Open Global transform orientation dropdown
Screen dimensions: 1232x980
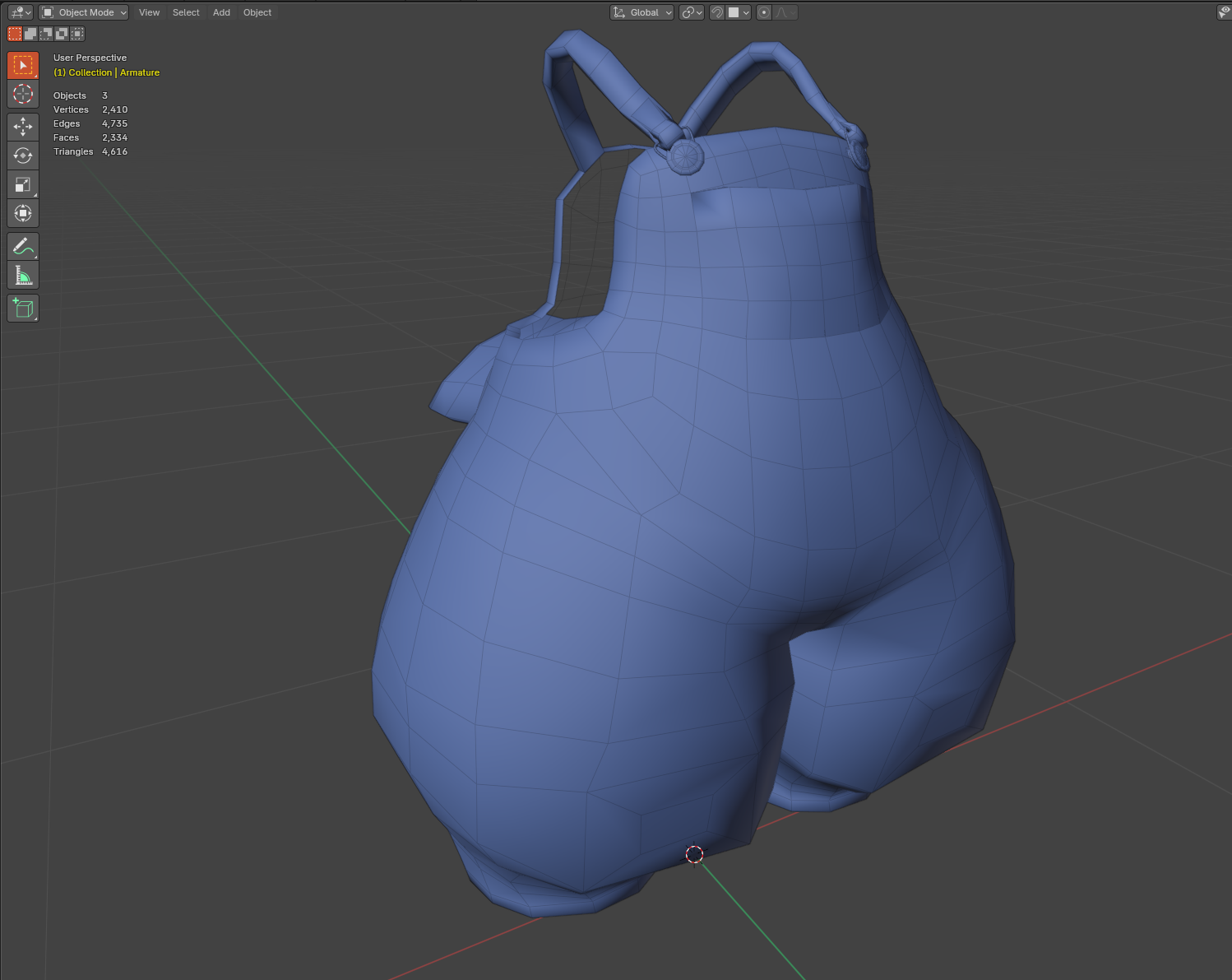tap(642, 12)
